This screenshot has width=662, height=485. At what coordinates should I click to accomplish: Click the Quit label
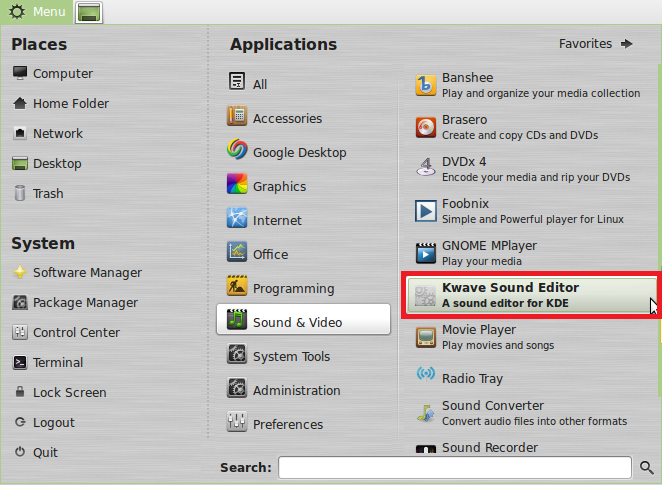click(x=45, y=452)
